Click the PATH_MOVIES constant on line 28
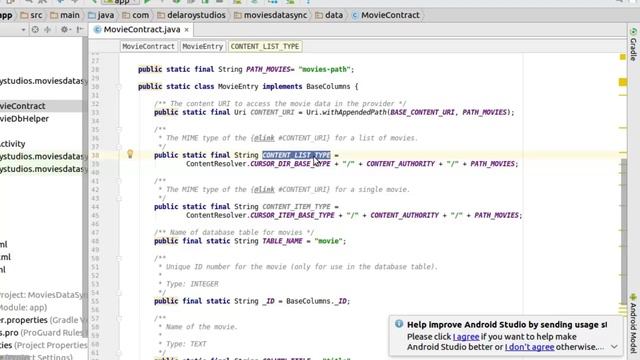Image resolution: width=640 pixels, height=360 pixels. pos(268,69)
